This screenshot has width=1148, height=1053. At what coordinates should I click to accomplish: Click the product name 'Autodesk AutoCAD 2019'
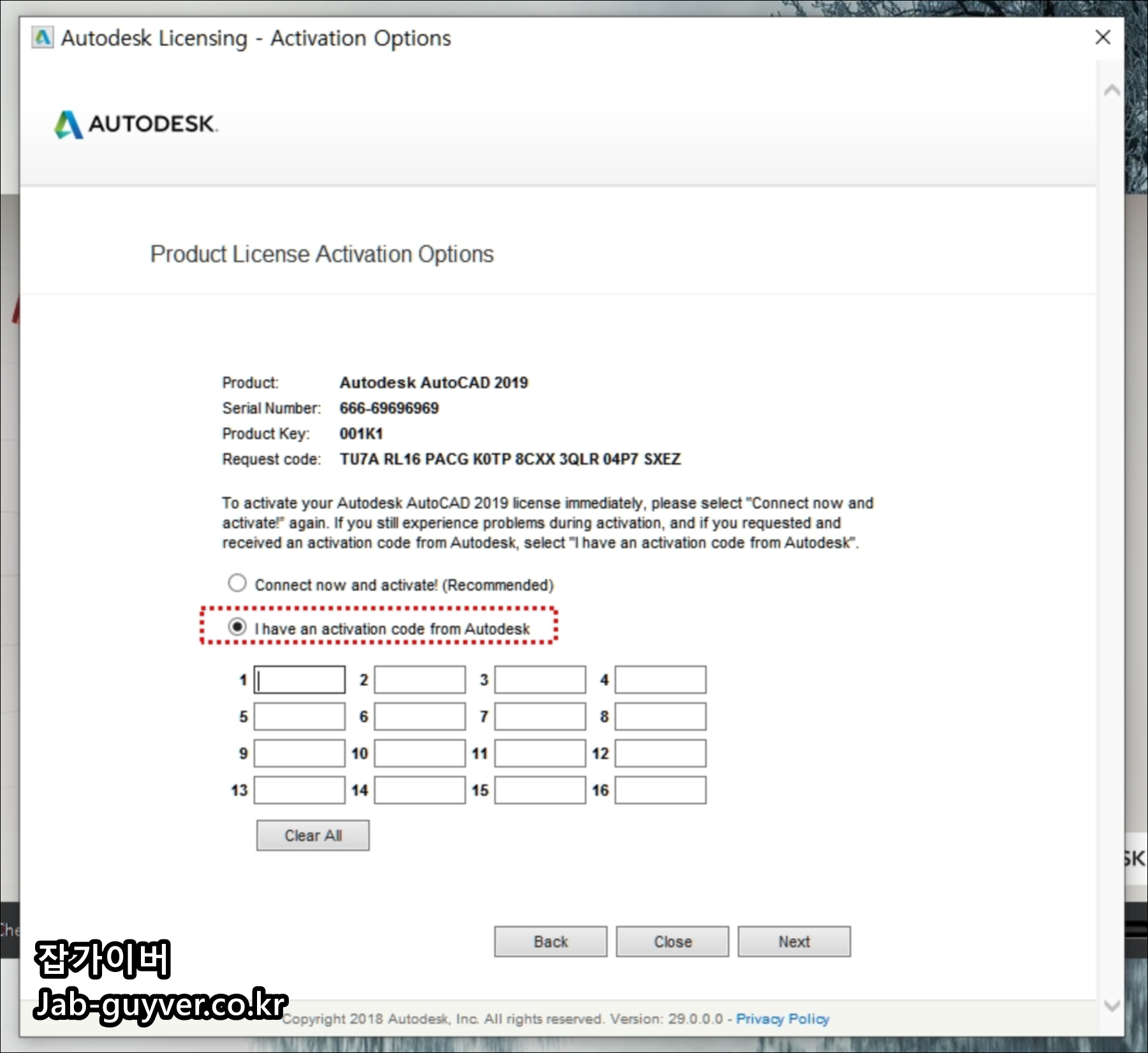[434, 383]
